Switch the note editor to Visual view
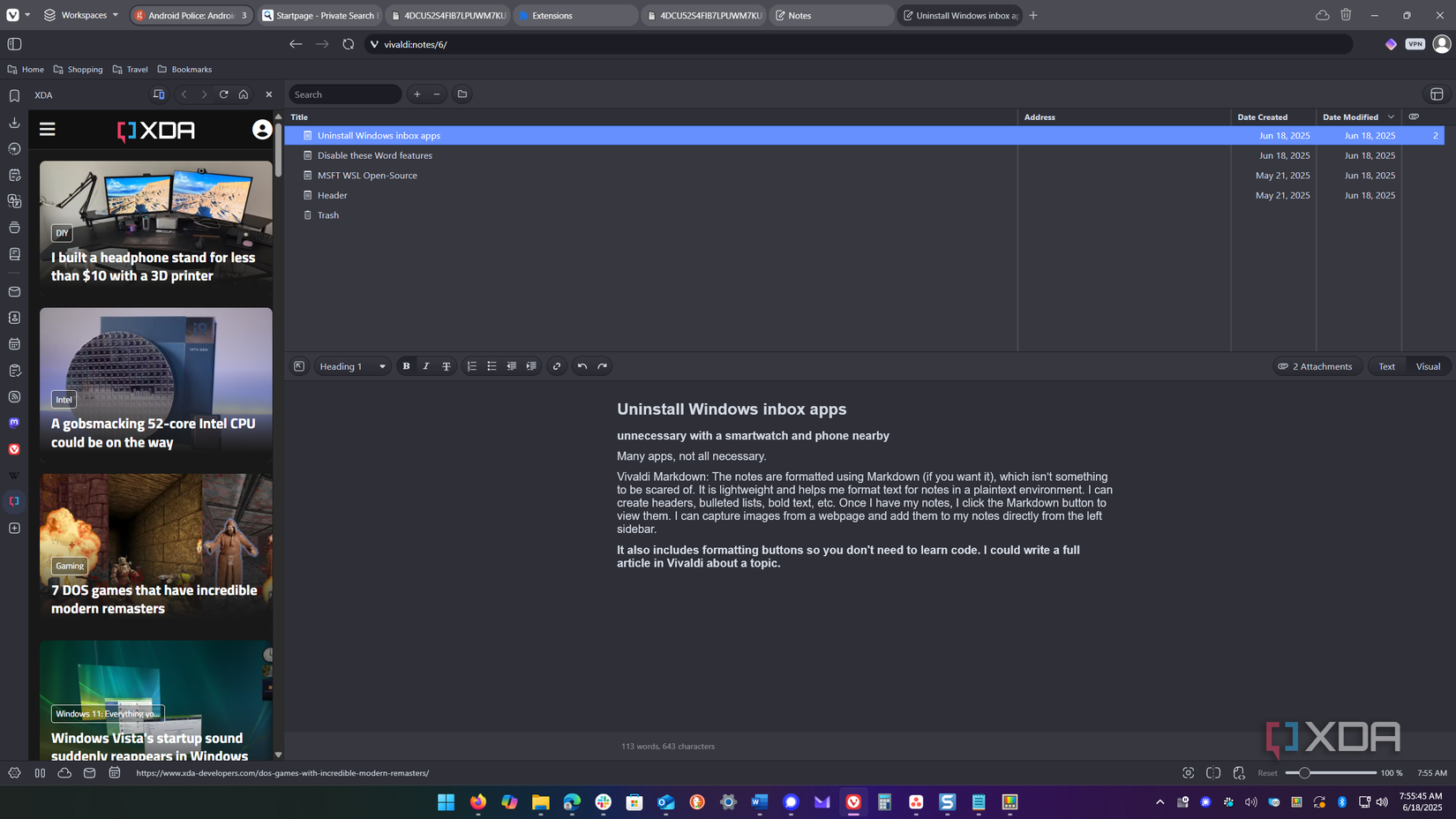Image resolution: width=1456 pixels, height=819 pixels. click(1428, 366)
